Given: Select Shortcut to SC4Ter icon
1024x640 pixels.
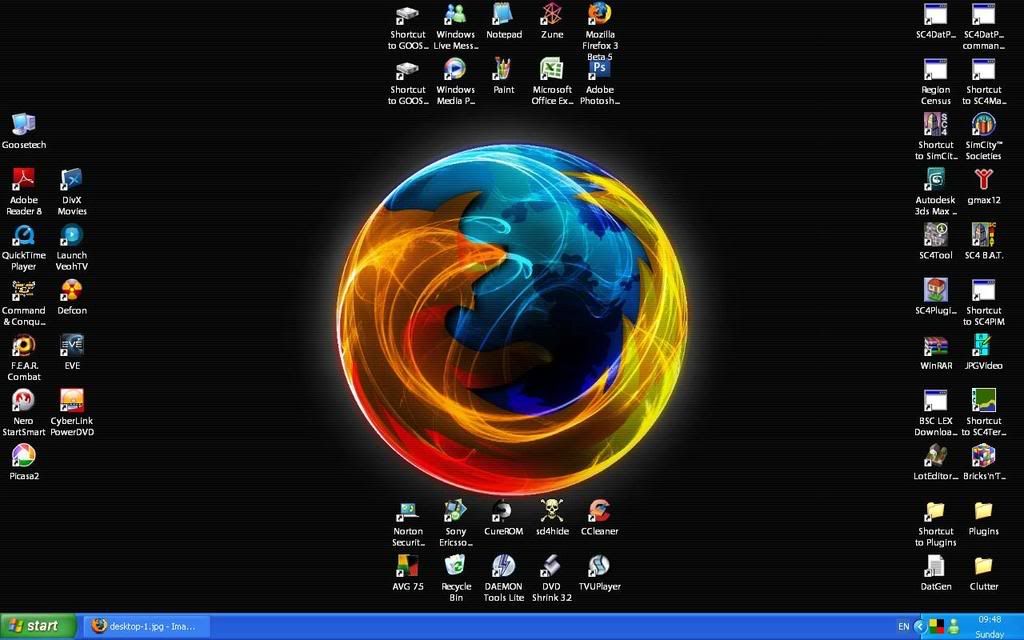Looking at the screenshot, I should pyautogui.click(x=984, y=400).
